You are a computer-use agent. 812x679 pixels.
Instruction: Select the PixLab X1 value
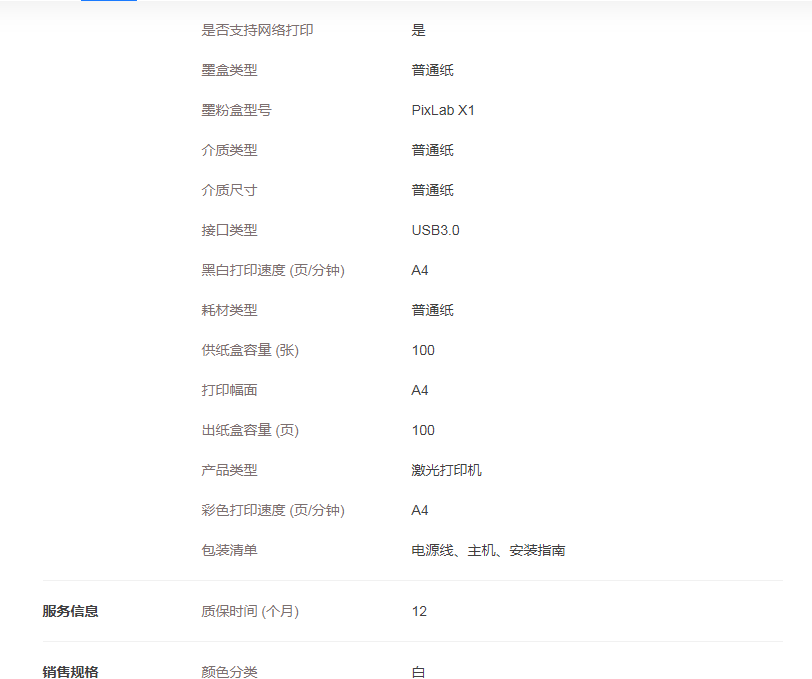click(x=443, y=110)
